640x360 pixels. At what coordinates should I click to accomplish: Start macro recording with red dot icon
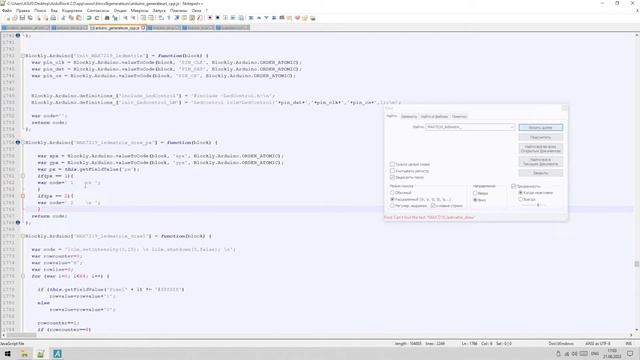(209, 18)
